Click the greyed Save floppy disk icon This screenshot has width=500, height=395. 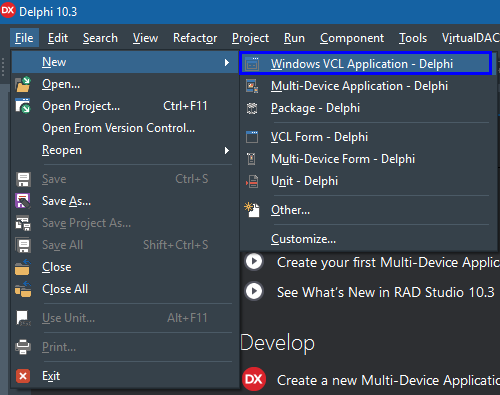(x=23, y=179)
